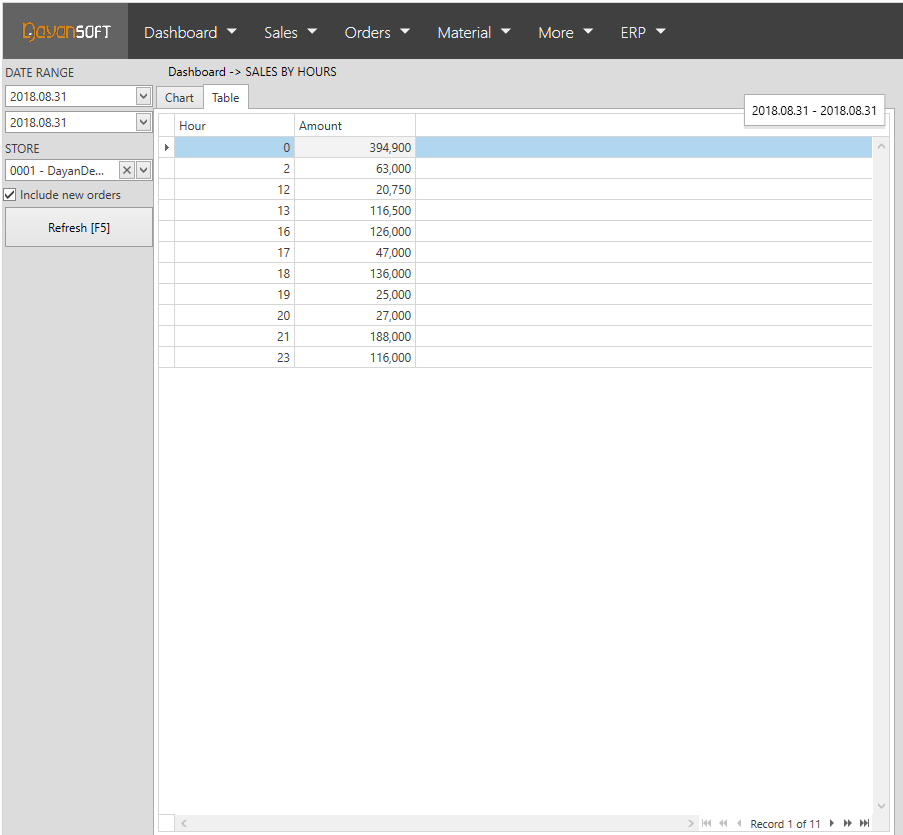Viewport: 903px width, 835px height.
Task: Click the row indicator arrow for hour 0
Action: pyautogui.click(x=166, y=147)
